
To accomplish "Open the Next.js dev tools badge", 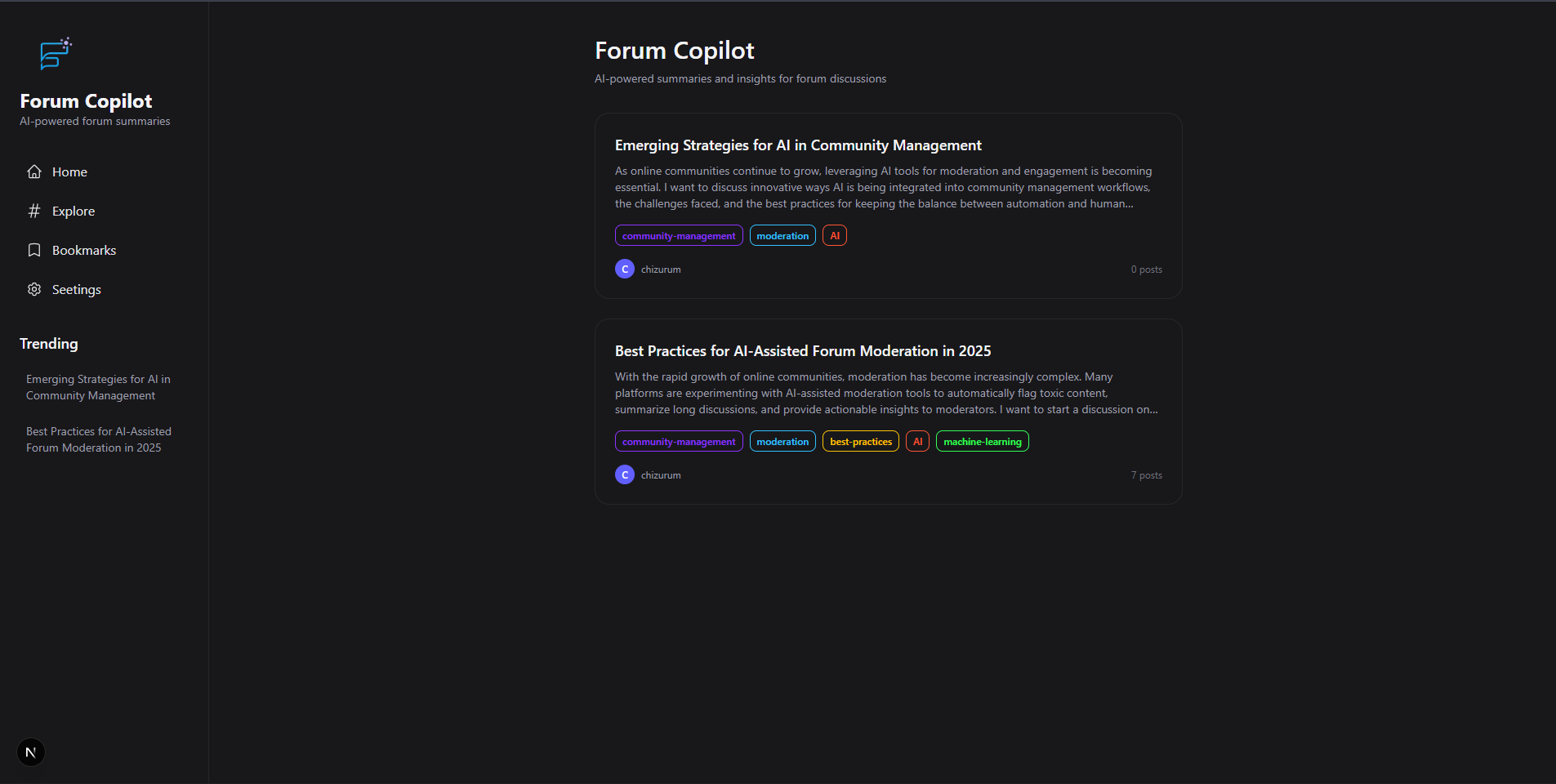I will (x=31, y=752).
